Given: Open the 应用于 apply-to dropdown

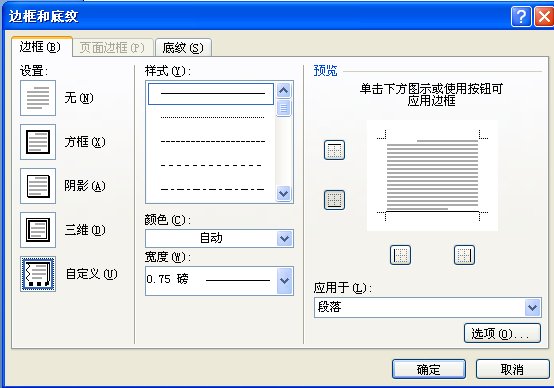Looking at the screenshot, I should (x=533, y=307).
